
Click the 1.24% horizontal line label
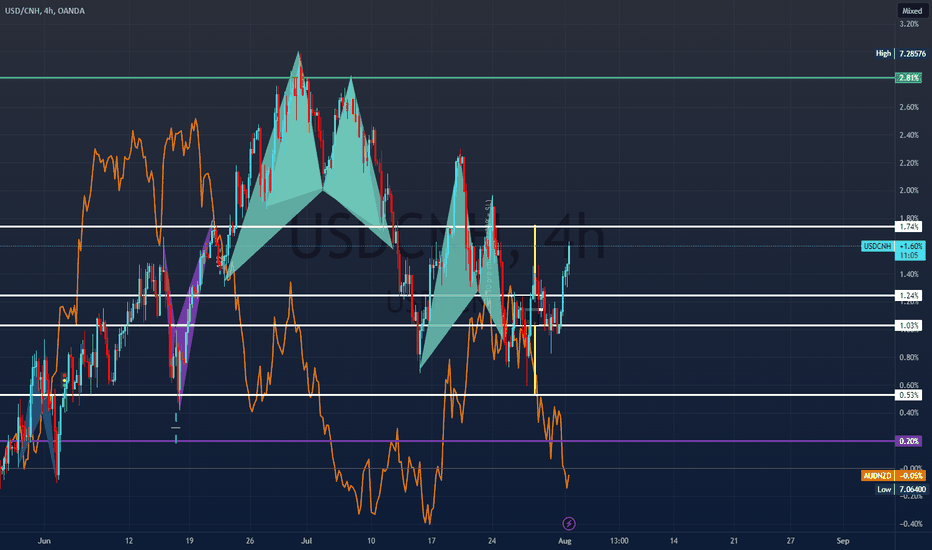[909, 296]
